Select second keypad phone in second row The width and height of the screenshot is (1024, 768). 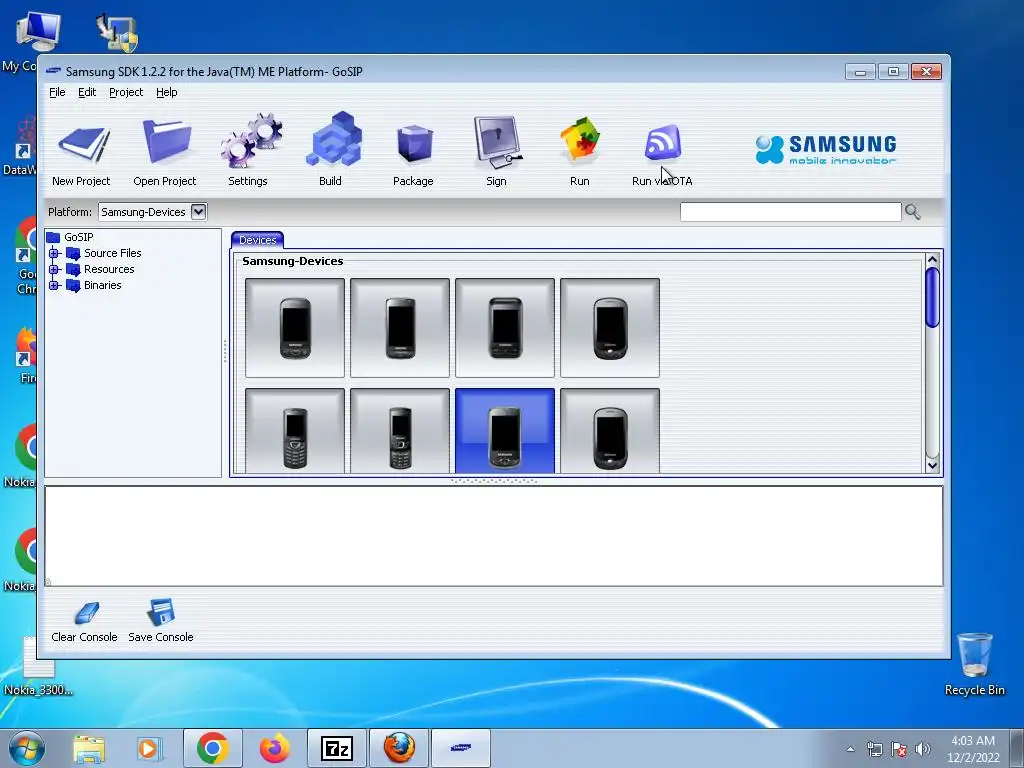400,431
